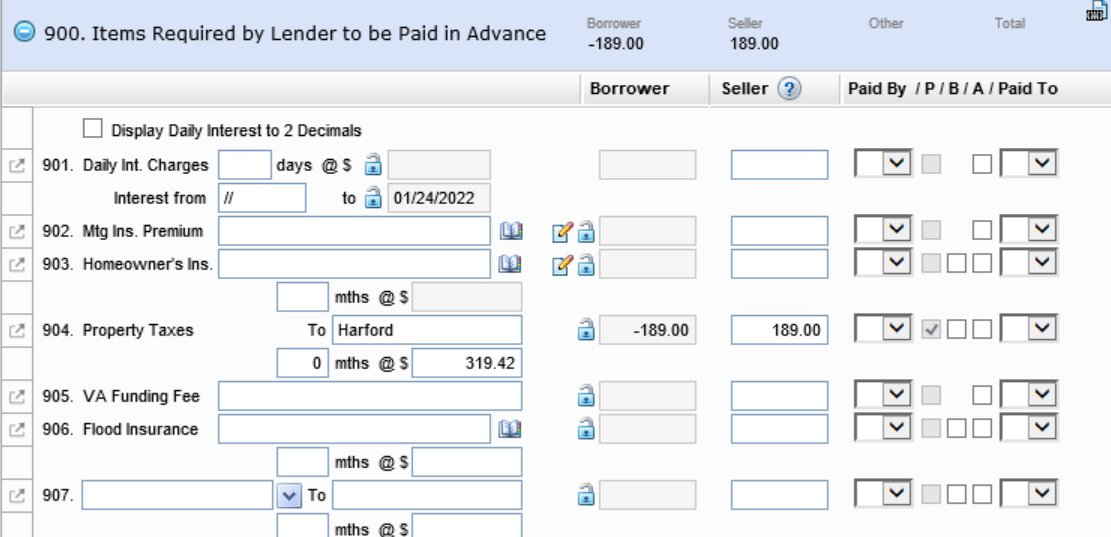Click the Seller help question mark icon

pos(789,89)
